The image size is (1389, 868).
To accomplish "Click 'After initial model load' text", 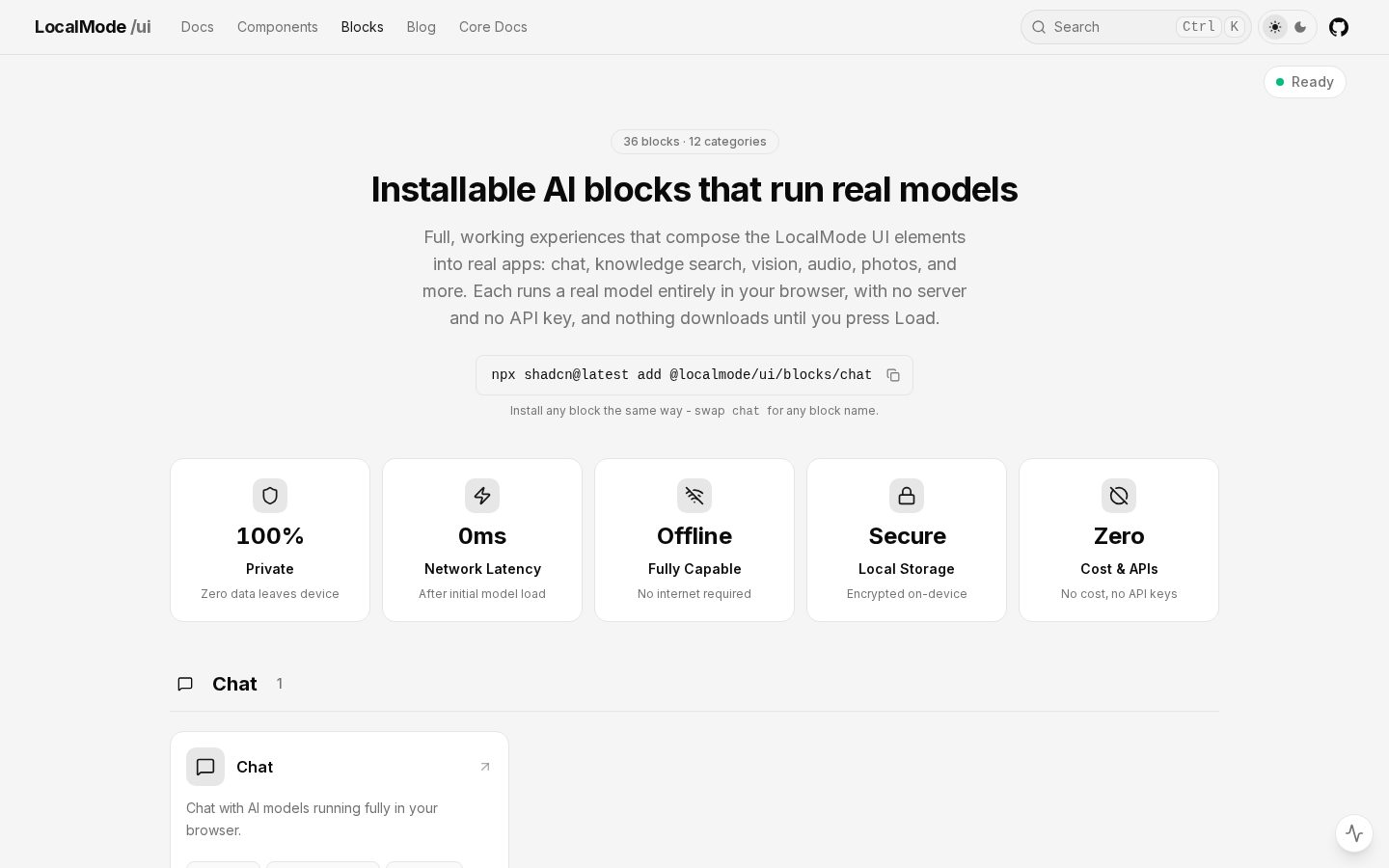I will 482,594.
